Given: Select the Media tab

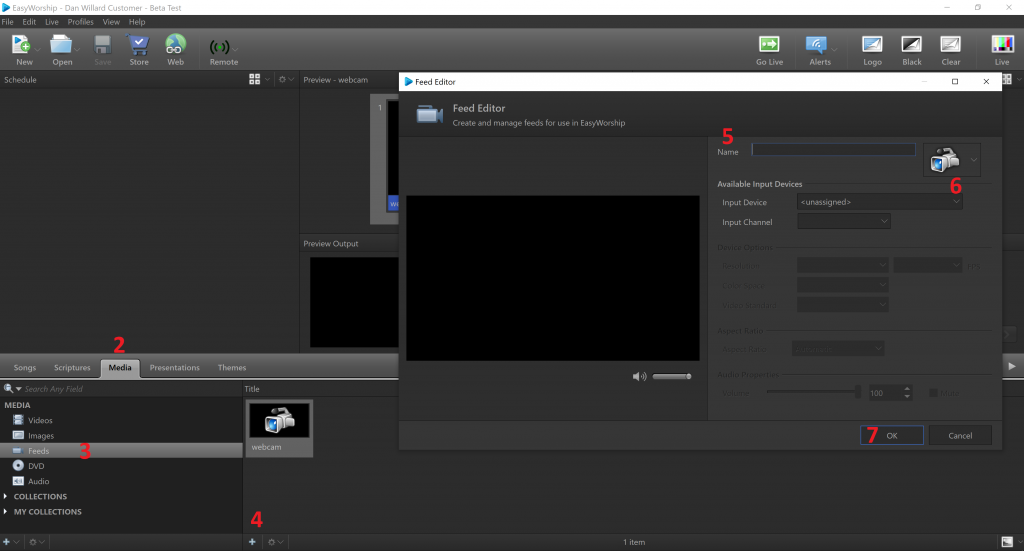Looking at the screenshot, I should click(120, 368).
